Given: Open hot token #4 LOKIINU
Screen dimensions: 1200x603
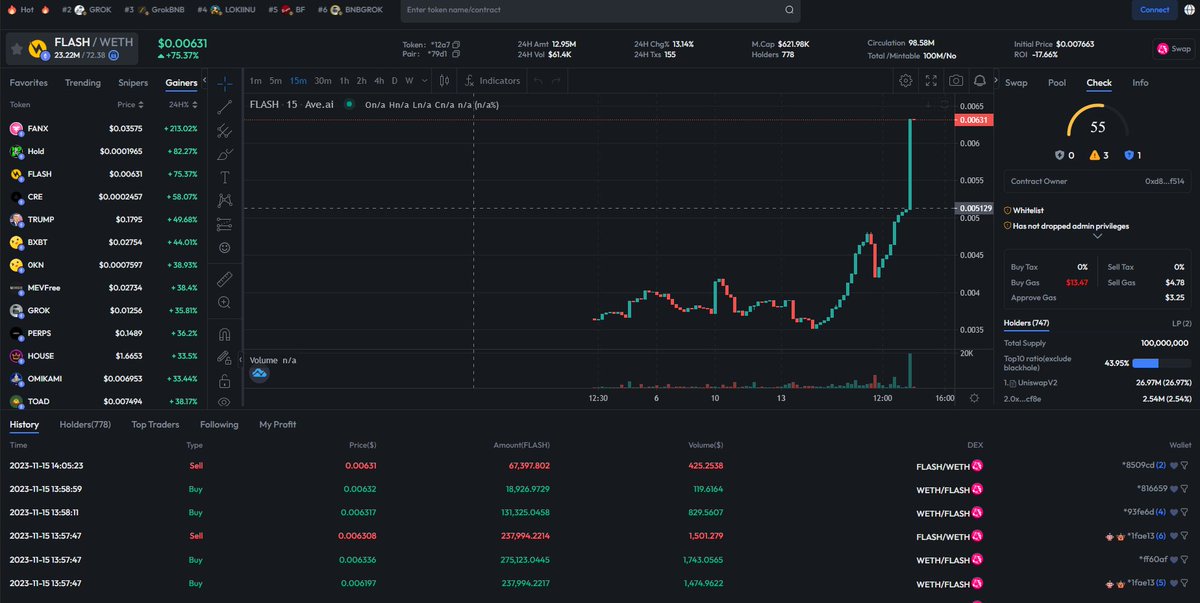Looking at the screenshot, I should pos(226,9).
